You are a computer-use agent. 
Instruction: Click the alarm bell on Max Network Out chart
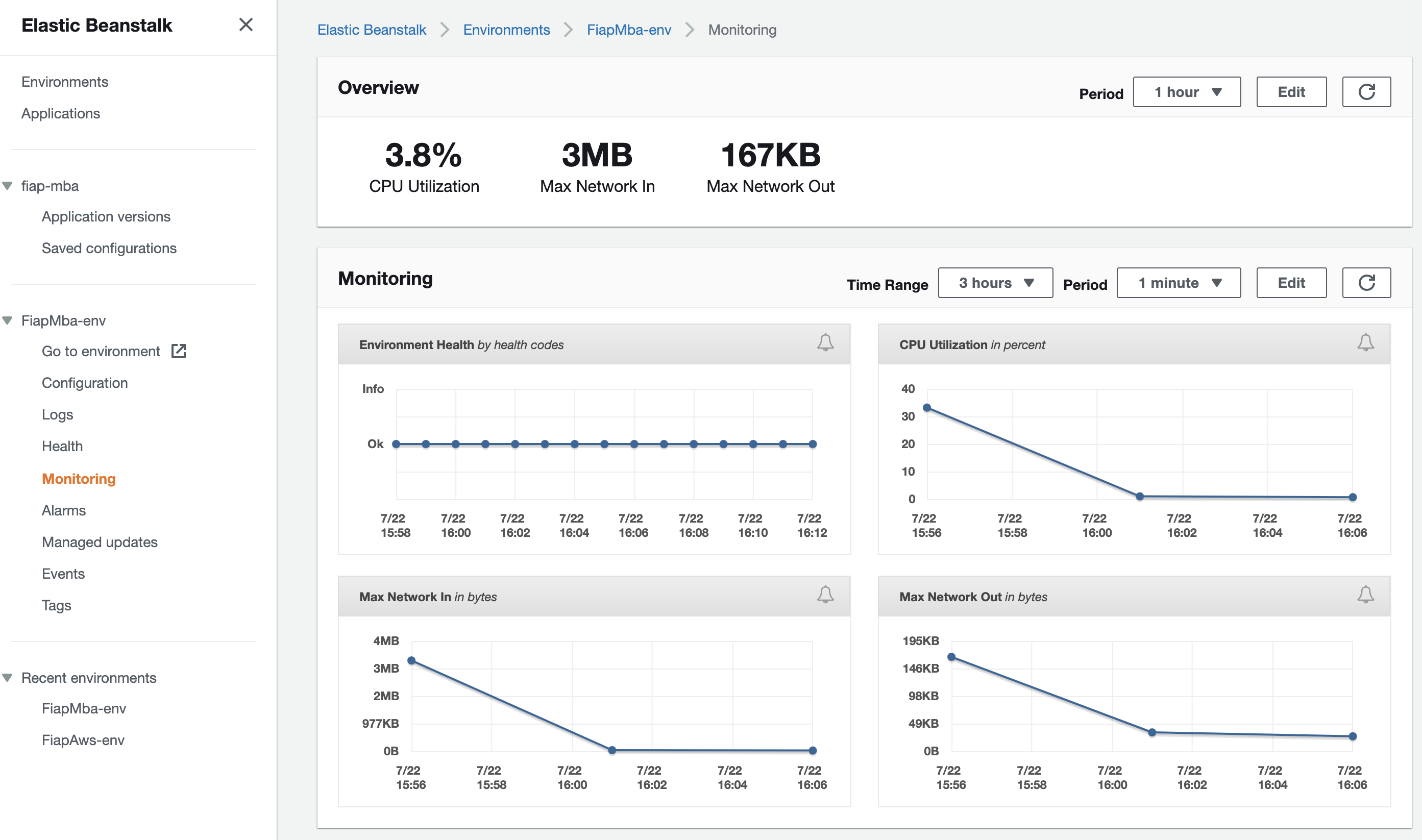tap(1365, 595)
